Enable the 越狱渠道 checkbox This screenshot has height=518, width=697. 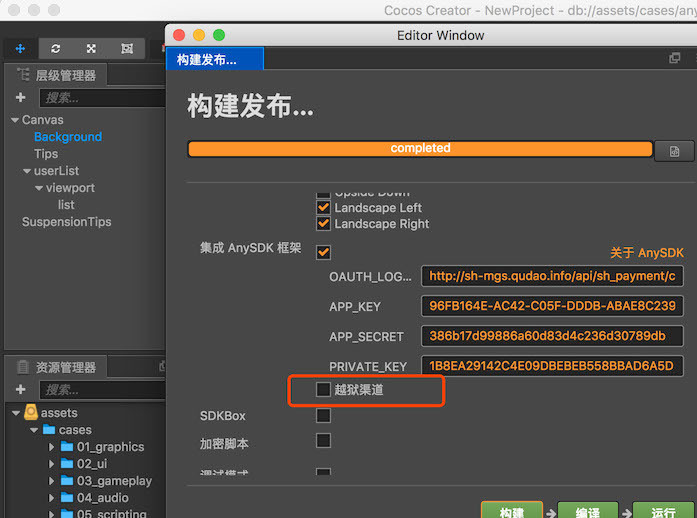point(323,390)
